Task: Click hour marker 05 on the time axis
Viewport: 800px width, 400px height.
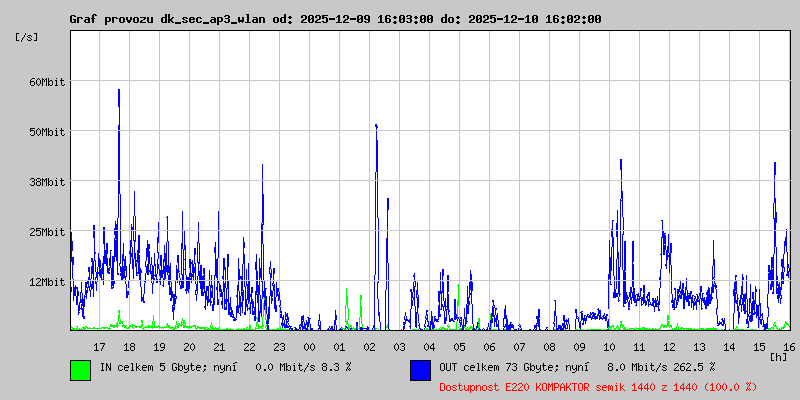Action: pyautogui.click(x=459, y=346)
